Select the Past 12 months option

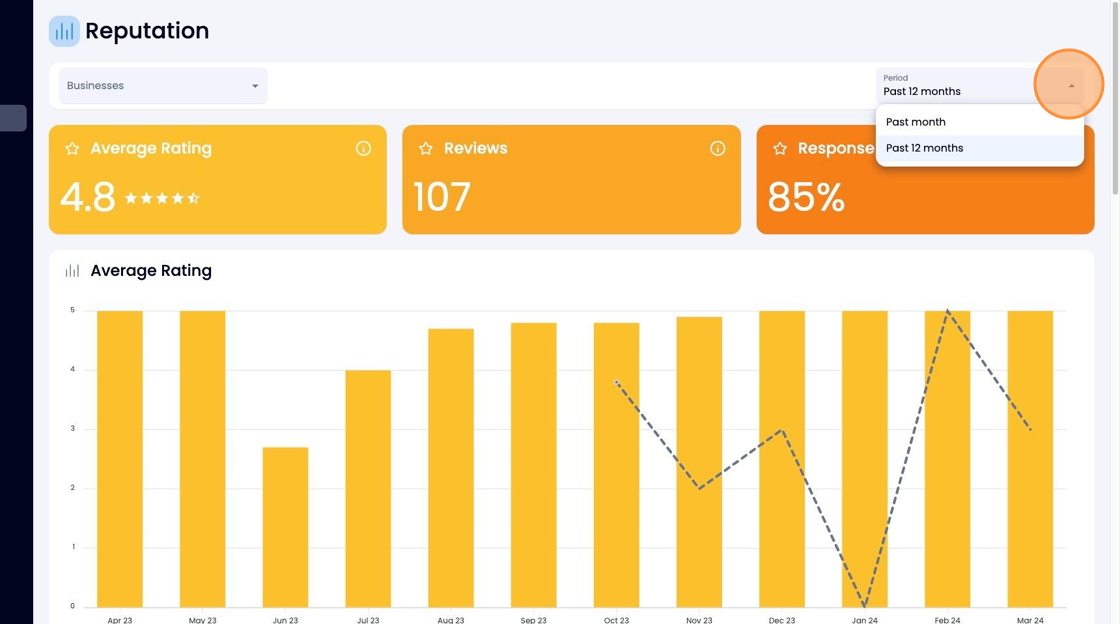click(x=979, y=148)
